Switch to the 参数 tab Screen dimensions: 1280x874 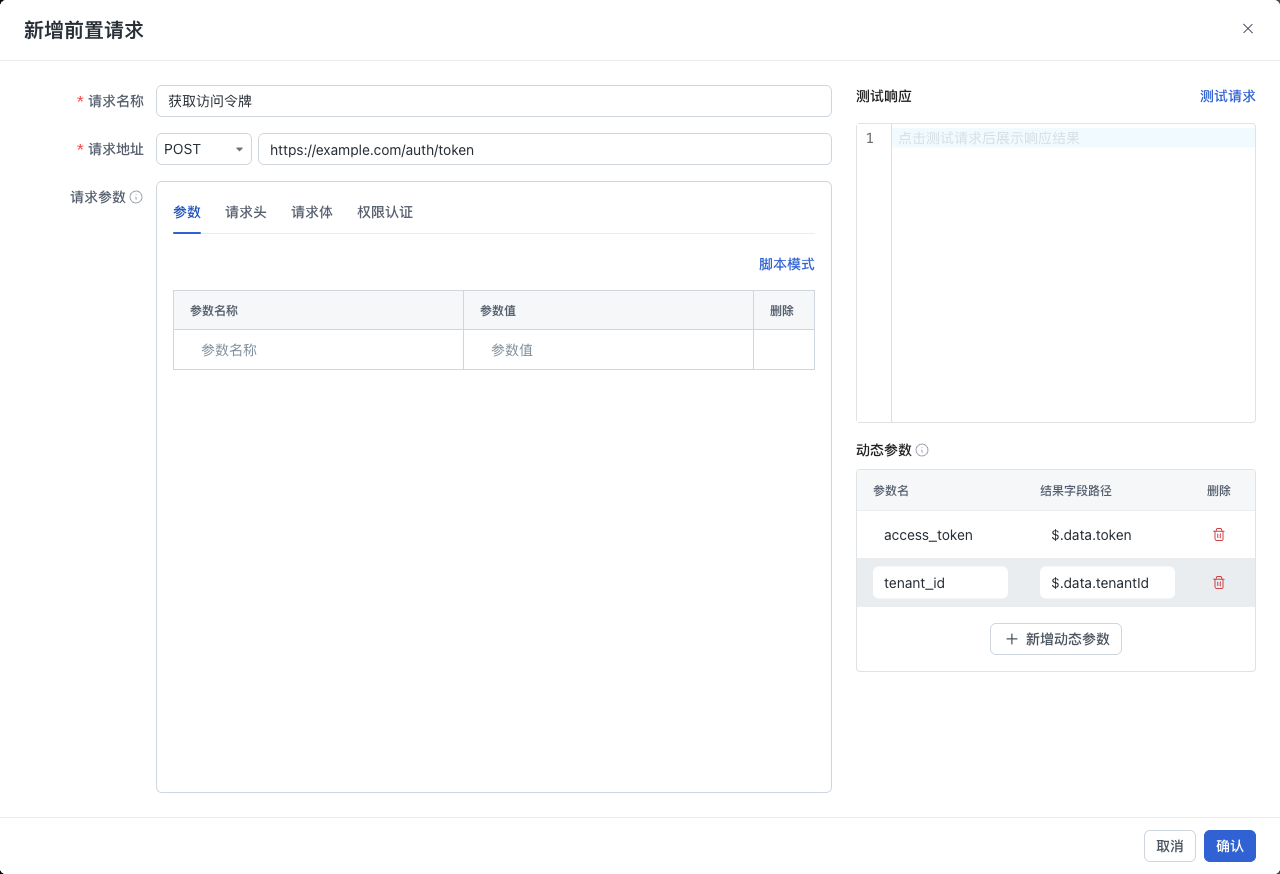pos(187,212)
